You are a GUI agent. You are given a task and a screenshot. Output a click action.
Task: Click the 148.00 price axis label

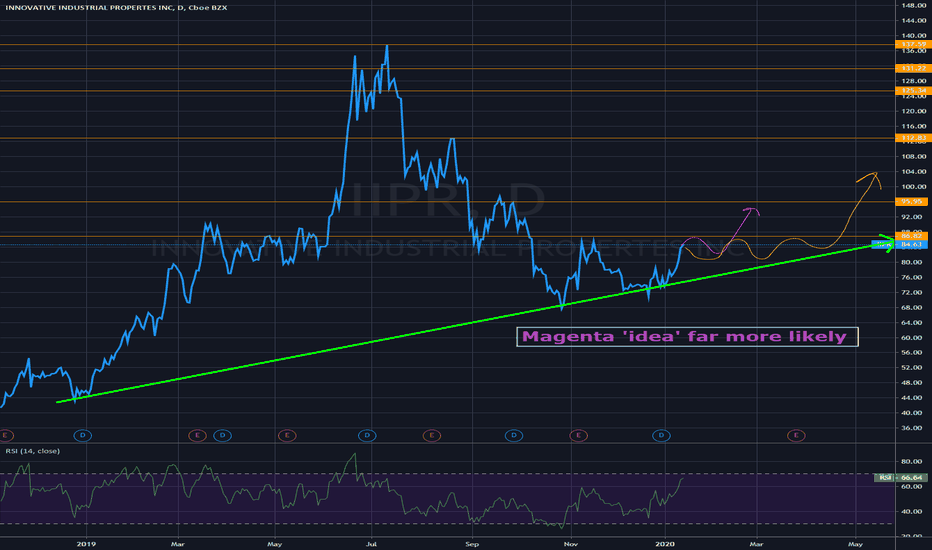point(914,5)
